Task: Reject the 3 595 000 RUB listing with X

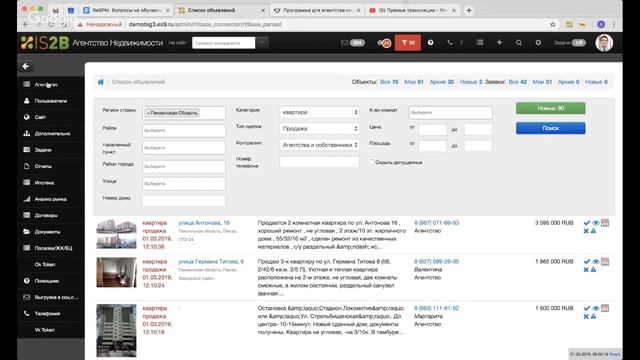Action: point(586,231)
